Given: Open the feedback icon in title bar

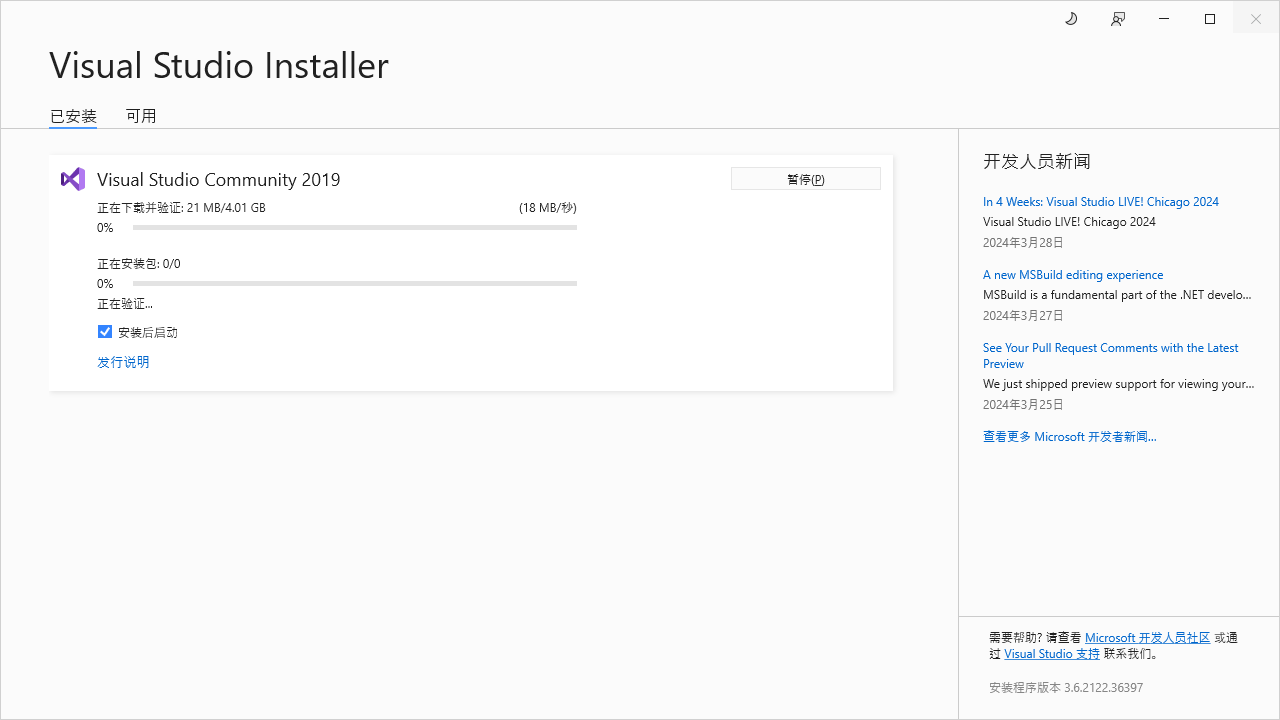Looking at the screenshot, I should tap(1118, 19).
